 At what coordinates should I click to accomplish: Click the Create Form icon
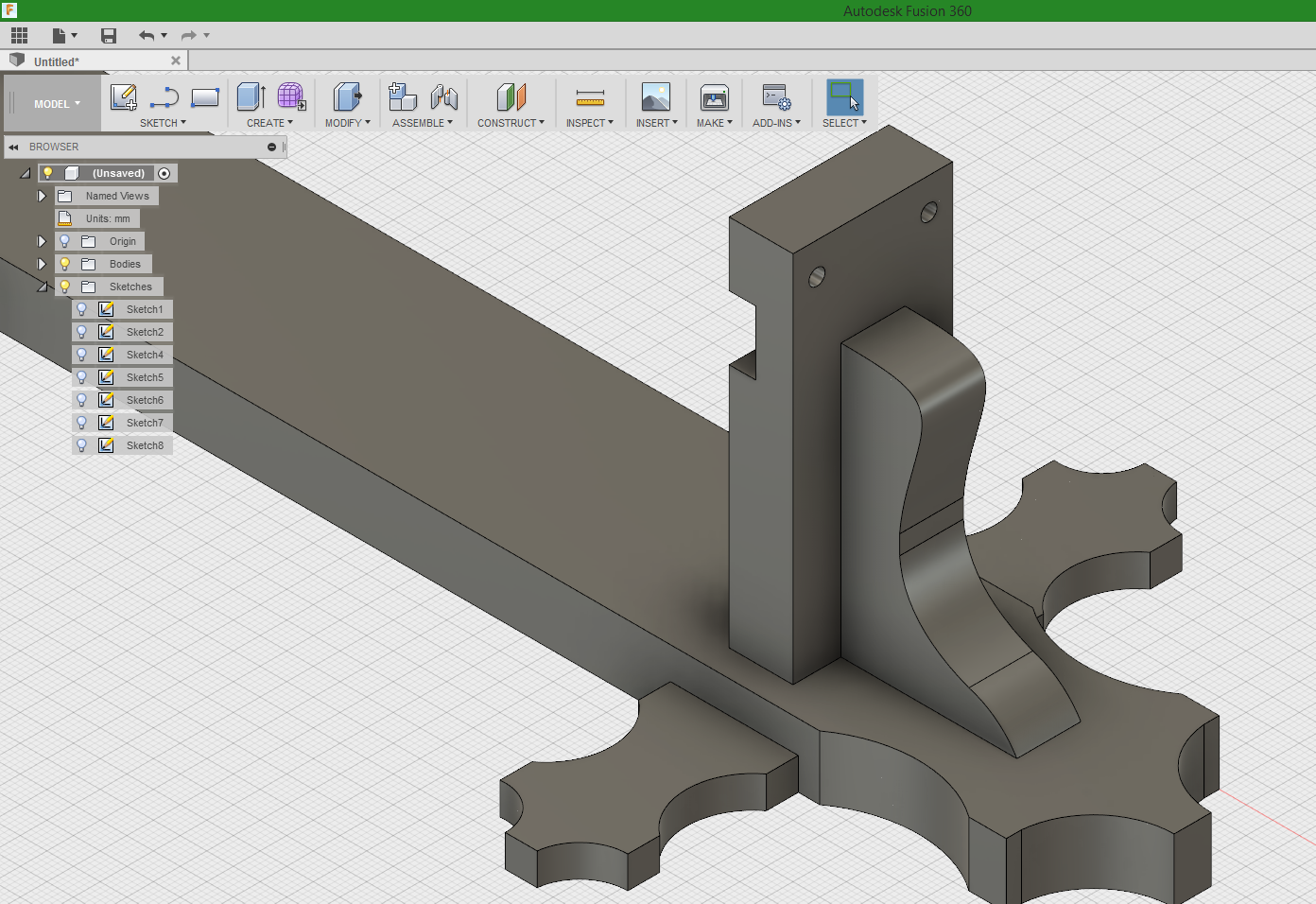tap(291, 97)
